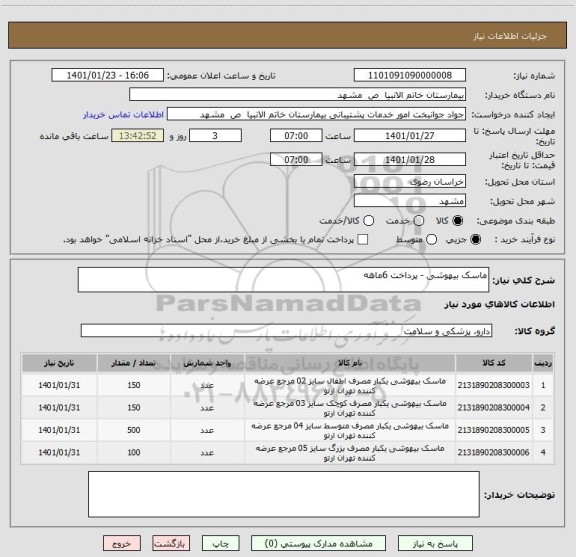Click the delivery province field خراسان رضوی

tap(410, 182)
